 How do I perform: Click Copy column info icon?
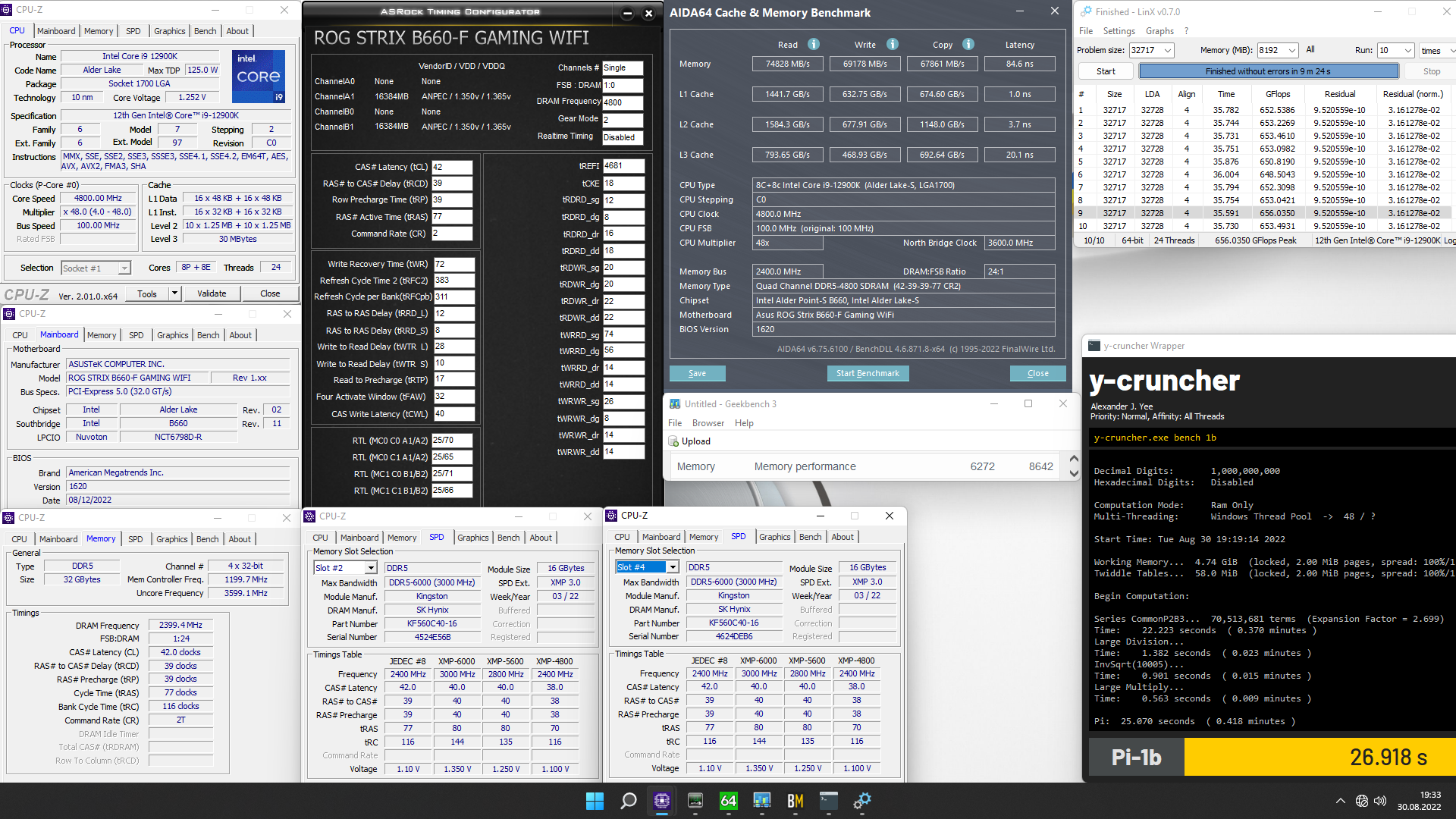[968, 45]
